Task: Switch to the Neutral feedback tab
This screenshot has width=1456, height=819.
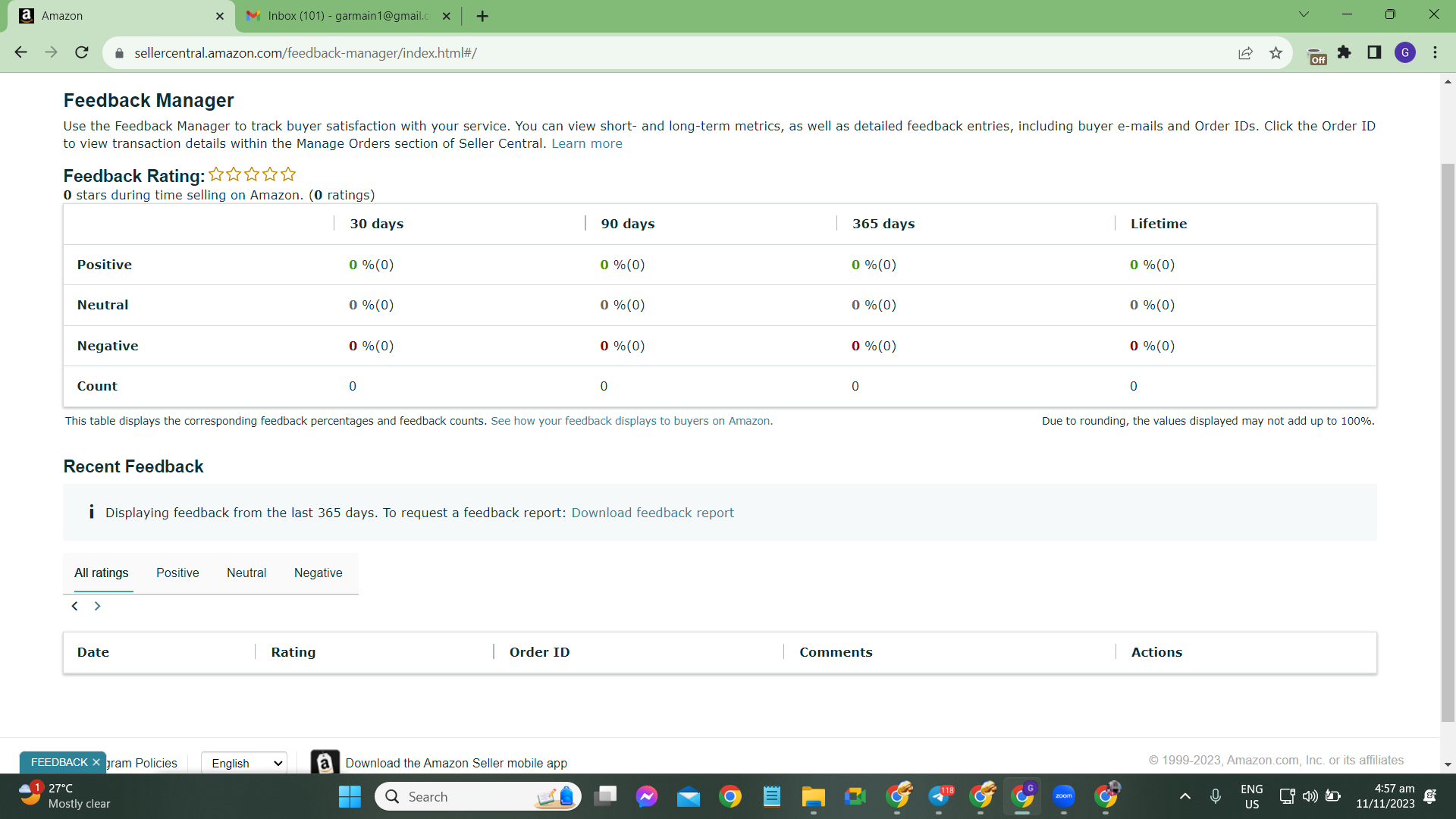Action: point(246,573)
